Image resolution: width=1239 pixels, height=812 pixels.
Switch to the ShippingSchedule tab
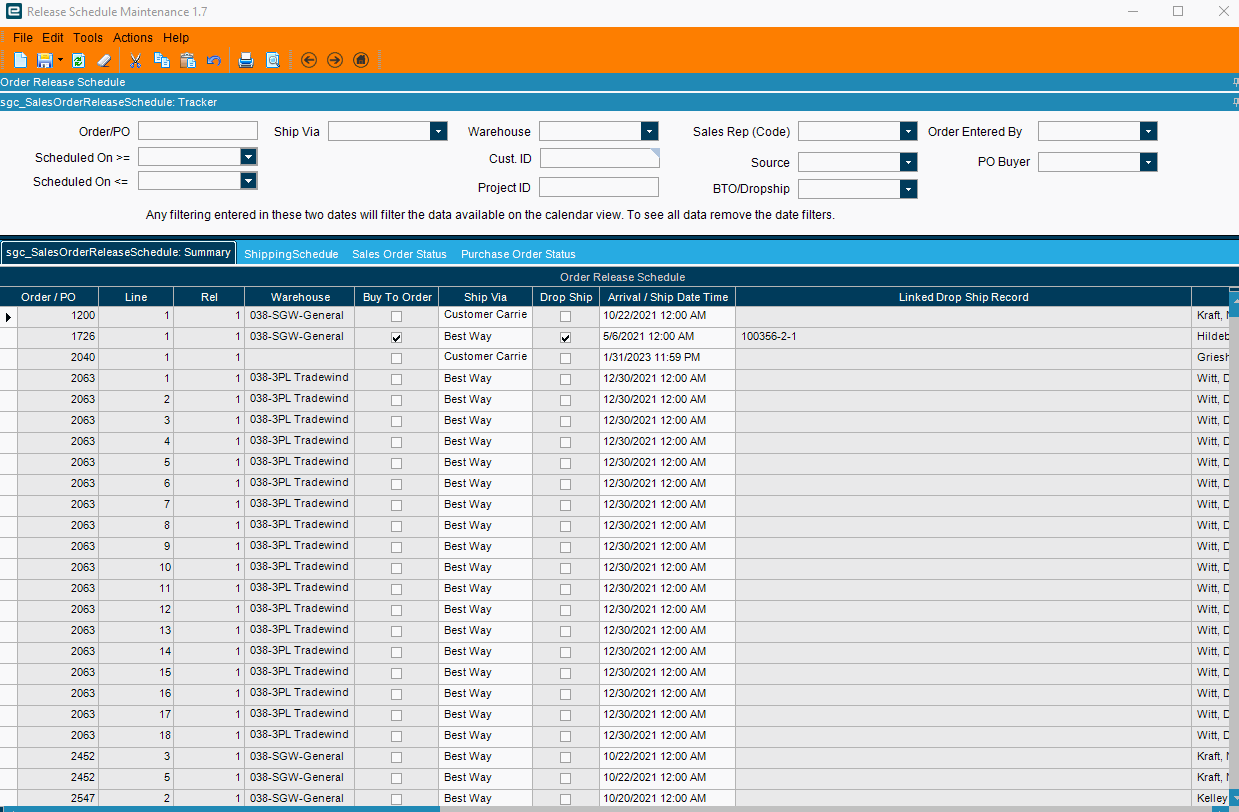(291, 254)
